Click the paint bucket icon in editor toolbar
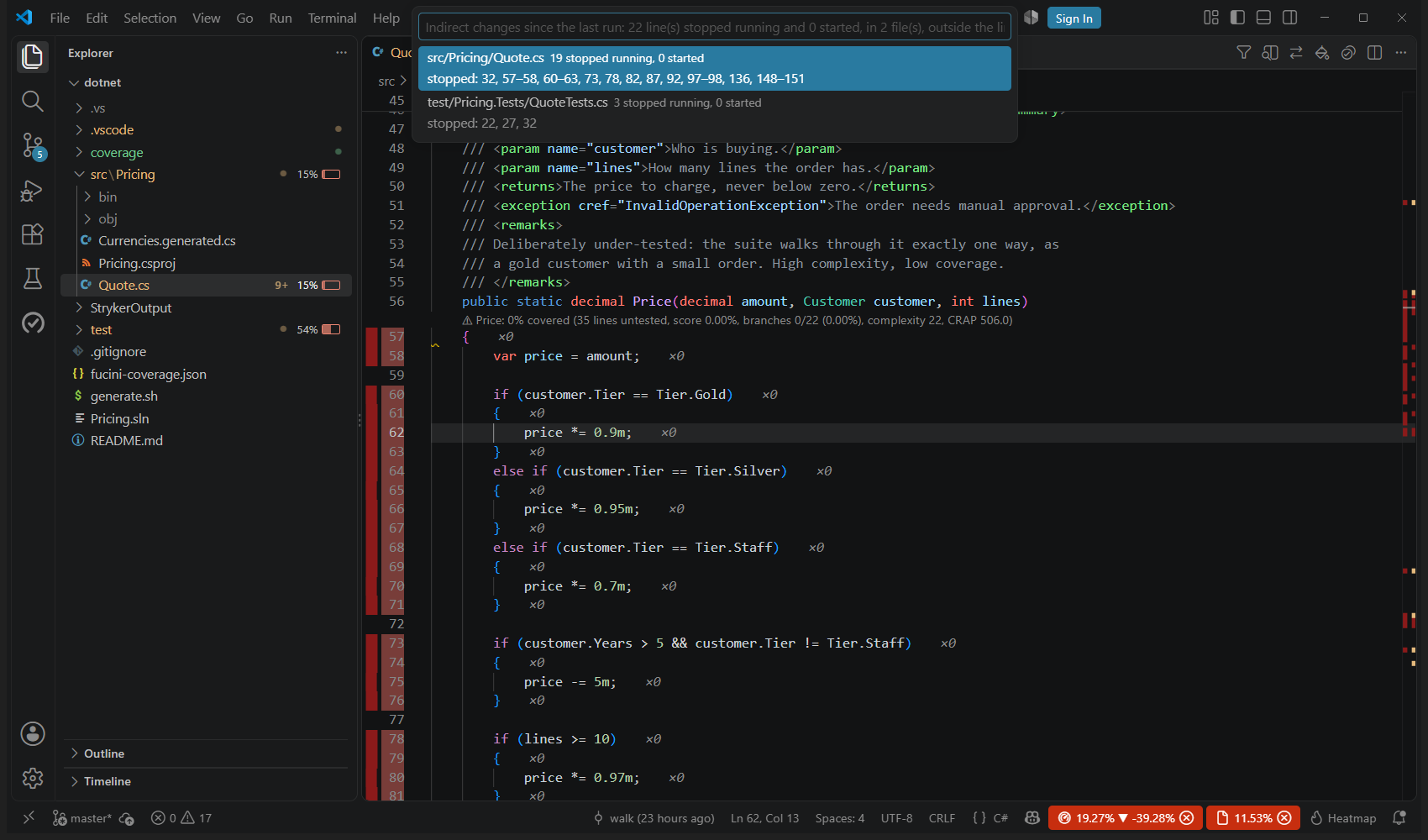 tap(1322, 52)
